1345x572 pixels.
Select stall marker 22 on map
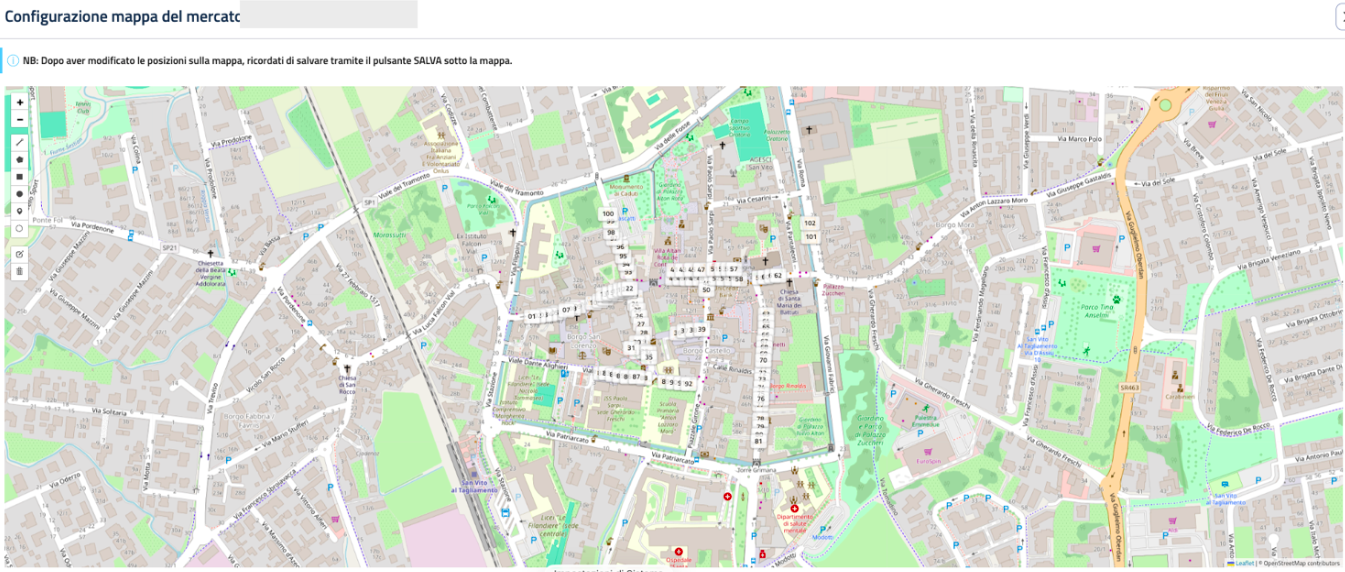point(629,288)
